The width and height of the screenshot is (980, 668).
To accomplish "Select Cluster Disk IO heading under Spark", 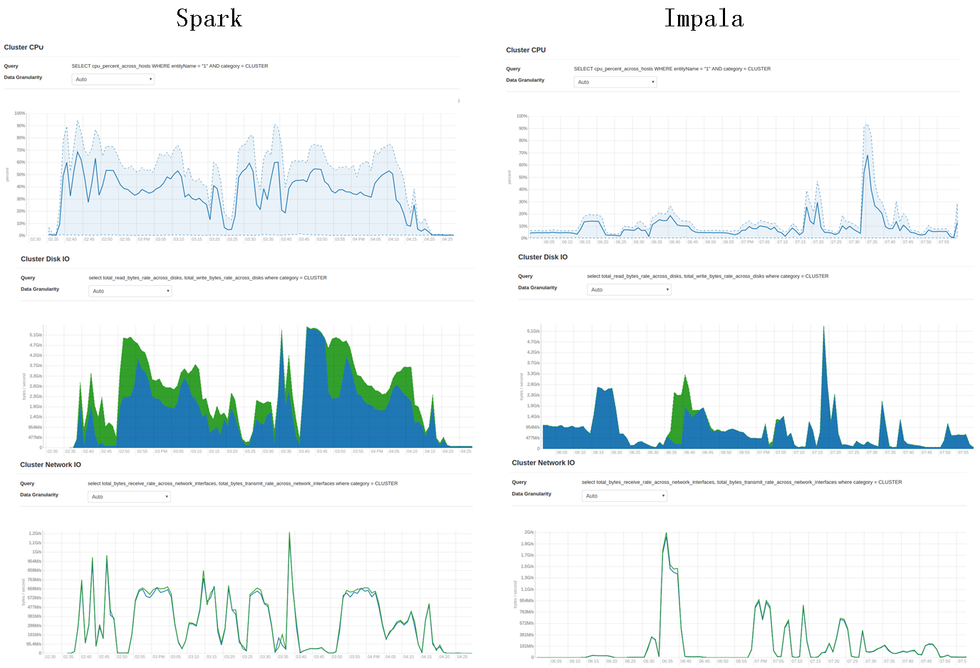I will (x=45, y=259).
